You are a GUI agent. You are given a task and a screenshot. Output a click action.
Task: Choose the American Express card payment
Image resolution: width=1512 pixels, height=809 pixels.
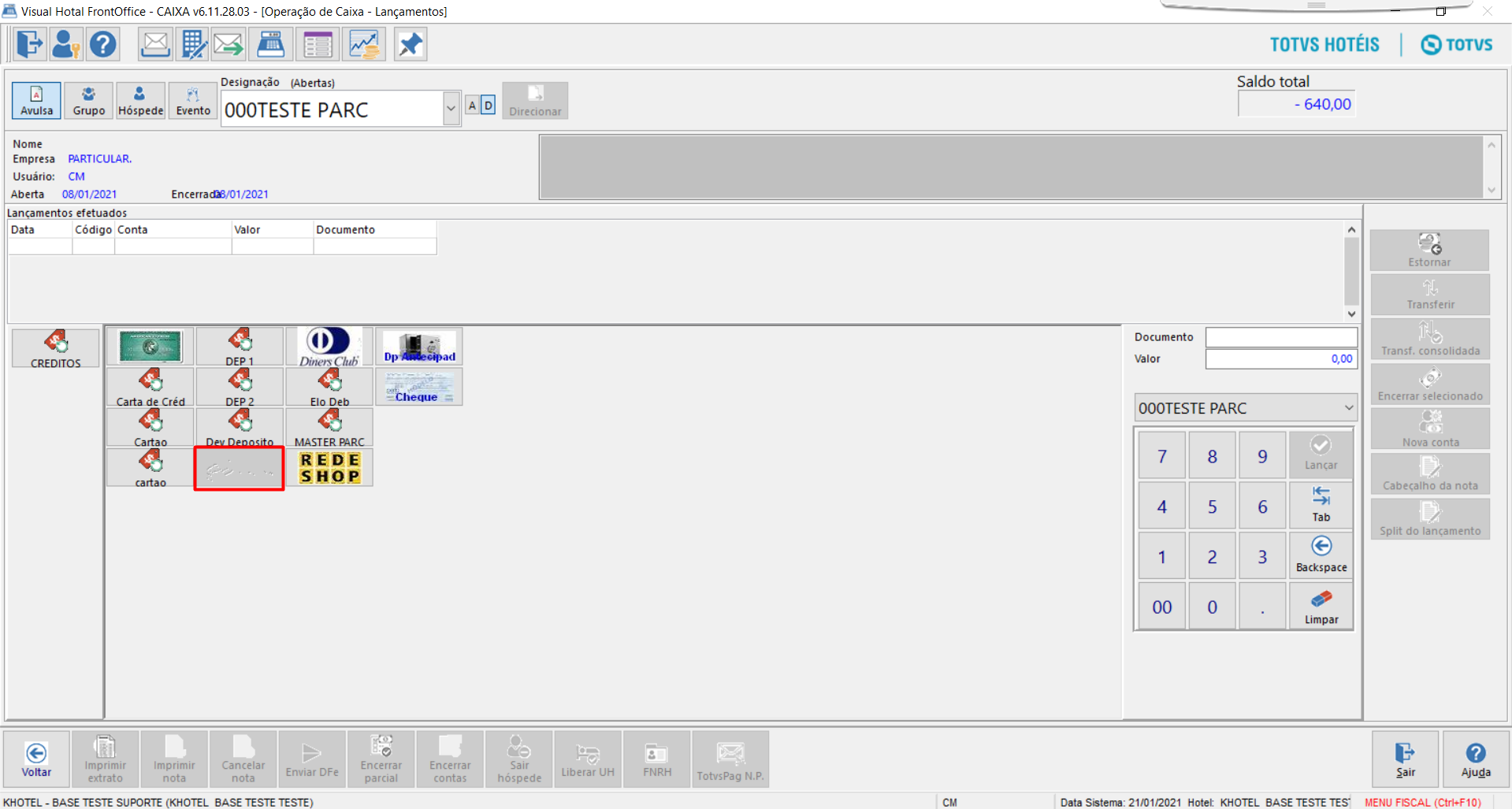(x=150, y=347)
